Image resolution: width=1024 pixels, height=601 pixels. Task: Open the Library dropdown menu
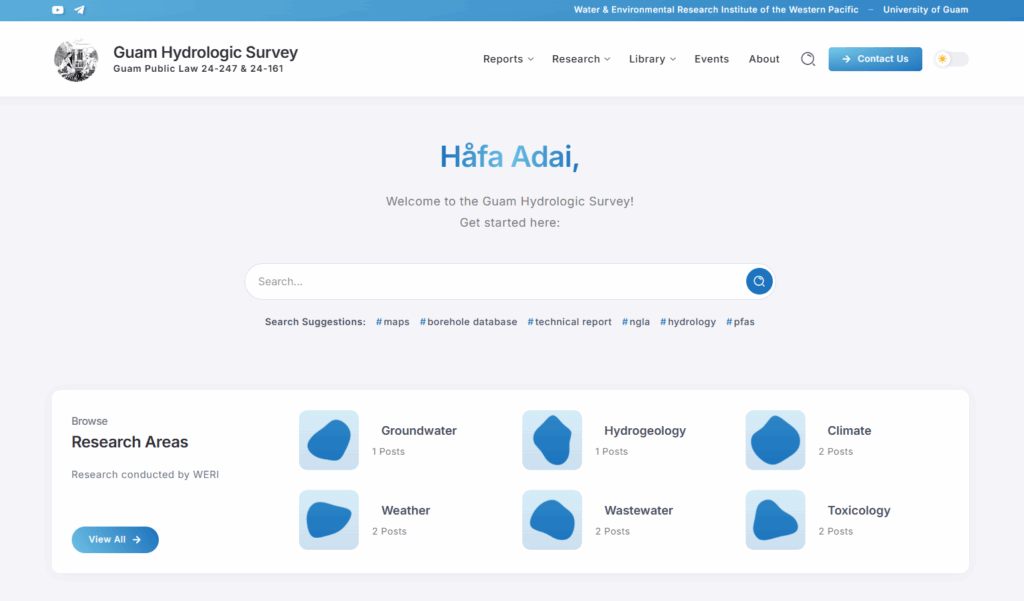pos(652,59)
